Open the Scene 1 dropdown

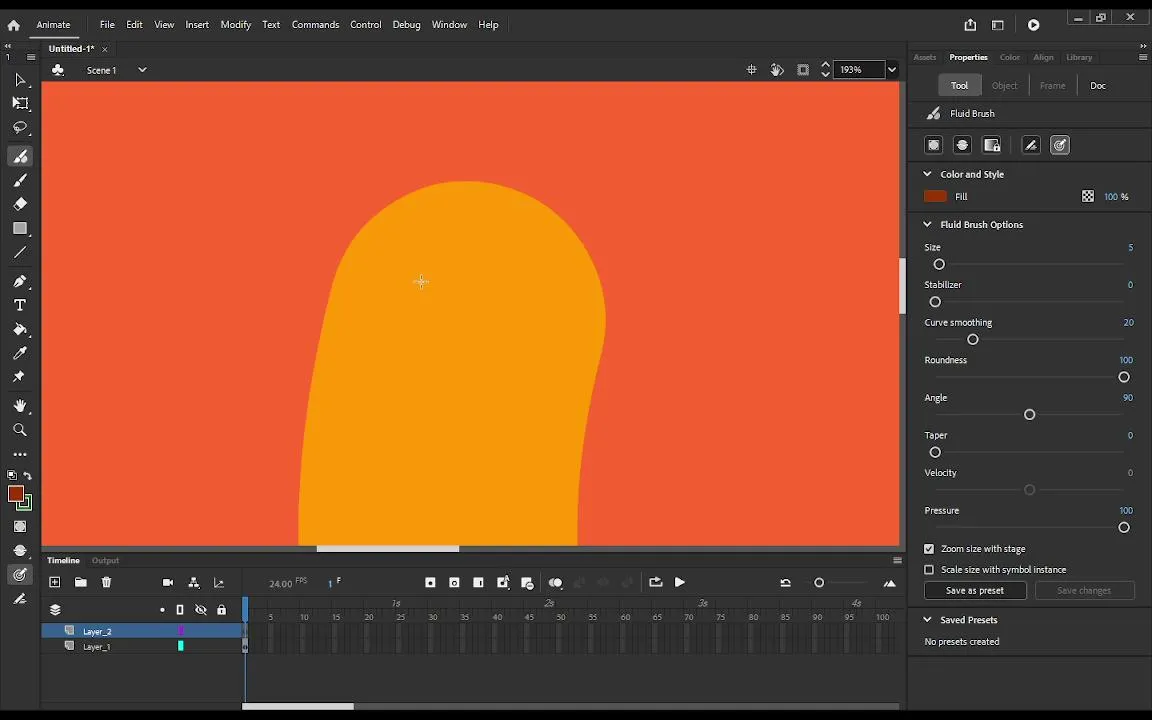click(x=143, y=70)
